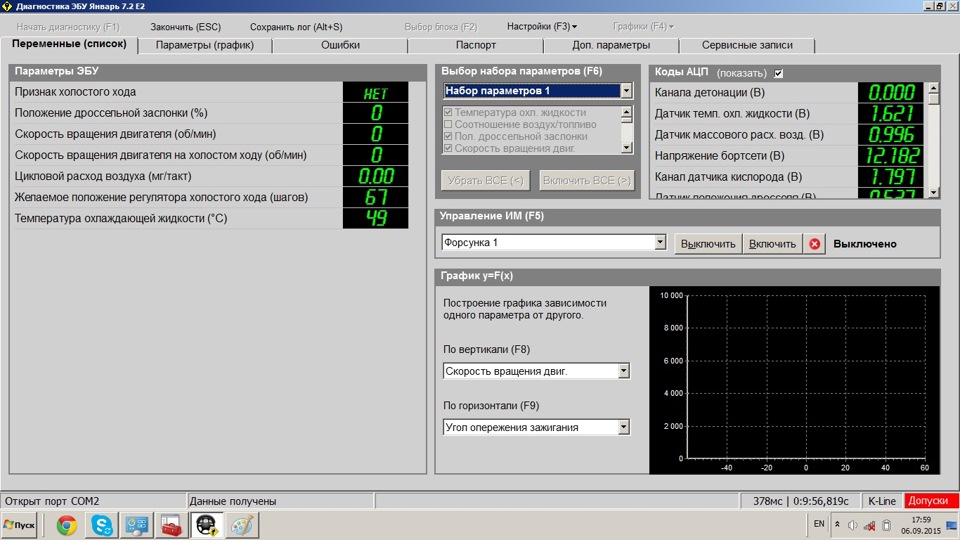Click the Температура охлаждающей жидкости (°C) row
Screen dimensions: 960x540
[211, 219]
